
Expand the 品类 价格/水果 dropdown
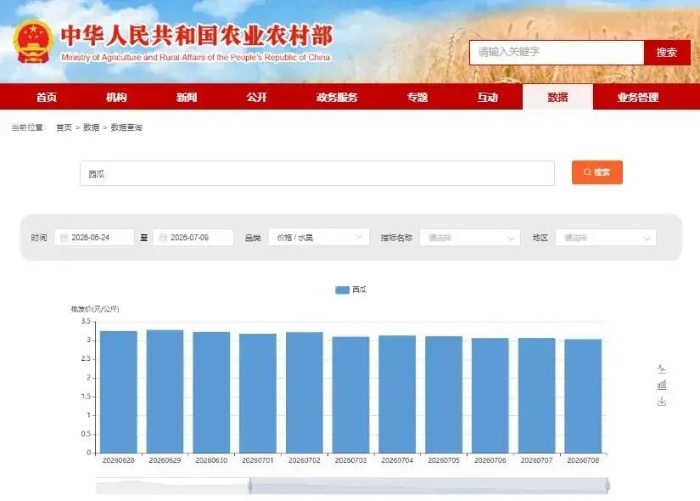[319, 238]
